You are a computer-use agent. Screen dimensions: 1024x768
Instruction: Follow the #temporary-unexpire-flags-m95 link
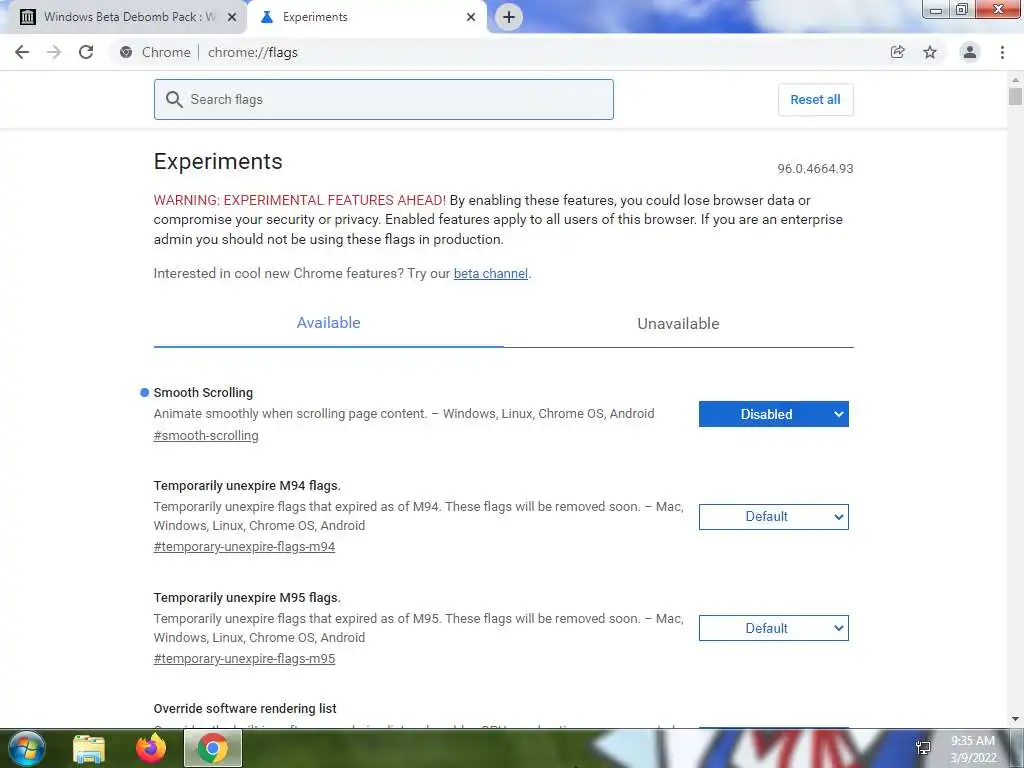(x=244, y=659)
